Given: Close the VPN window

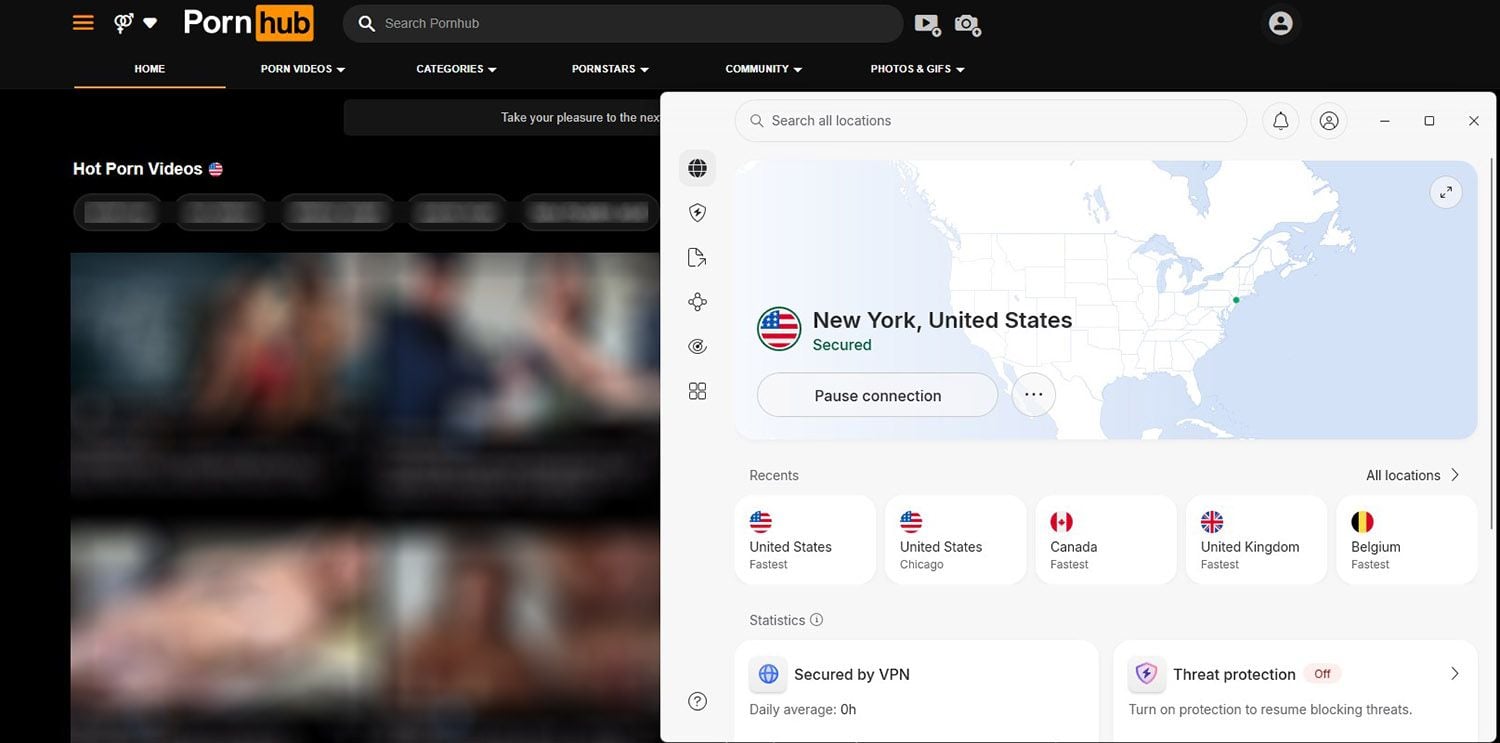Looking at the screenshot, I should tap(1473, 121).
